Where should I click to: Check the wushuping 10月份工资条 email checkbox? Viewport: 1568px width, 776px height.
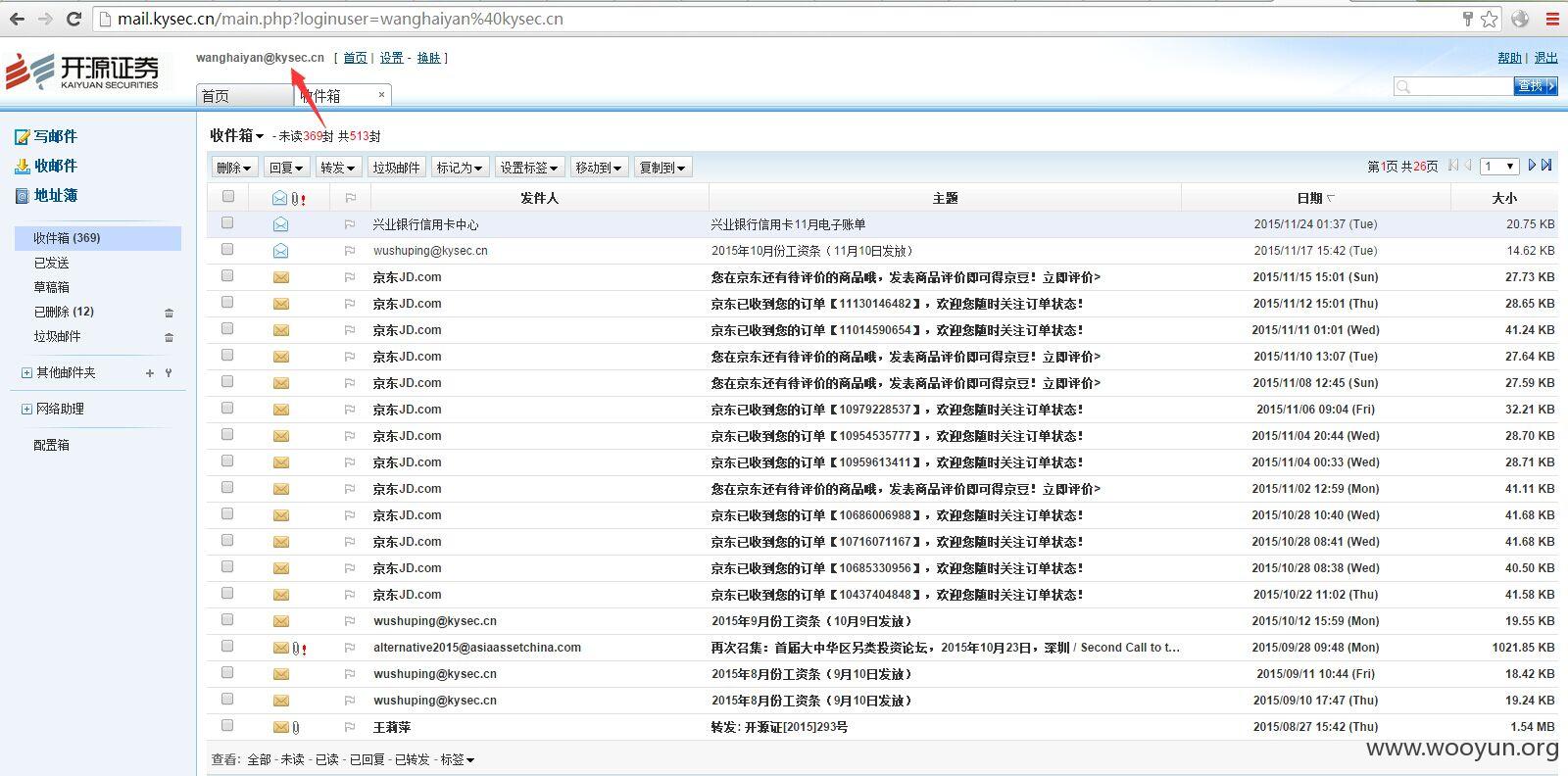pos(227,250)
